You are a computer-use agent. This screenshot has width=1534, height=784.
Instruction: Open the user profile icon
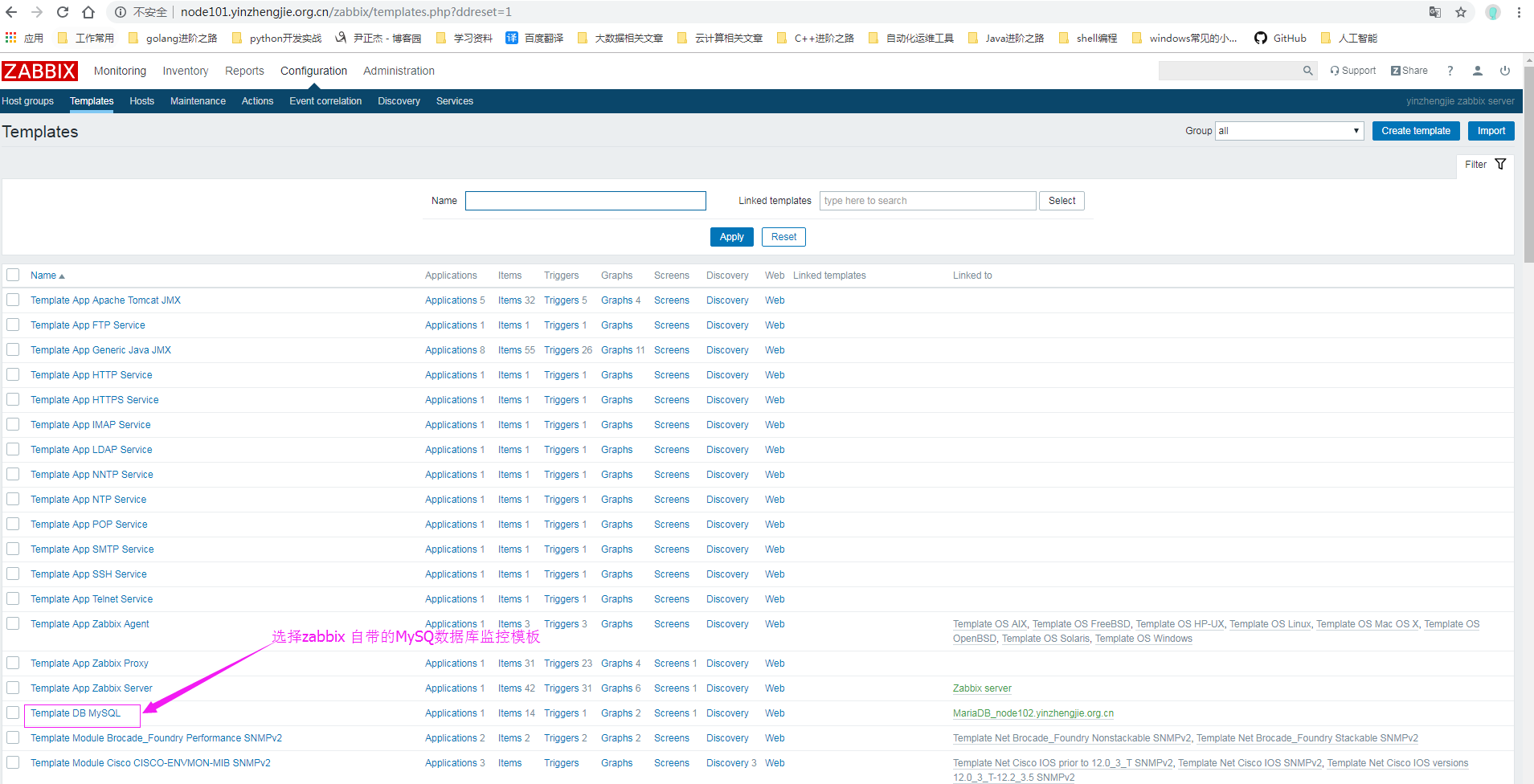pyautogui.click(x=1478, y=71)
